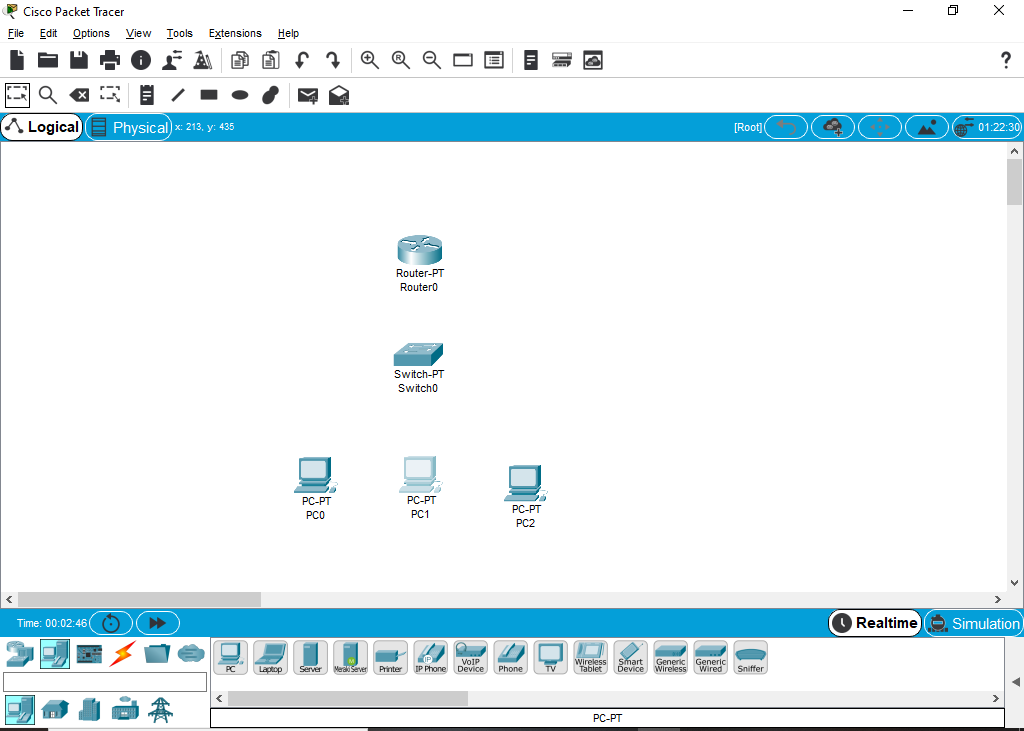Pick the Sniffer device

point(750,657)
